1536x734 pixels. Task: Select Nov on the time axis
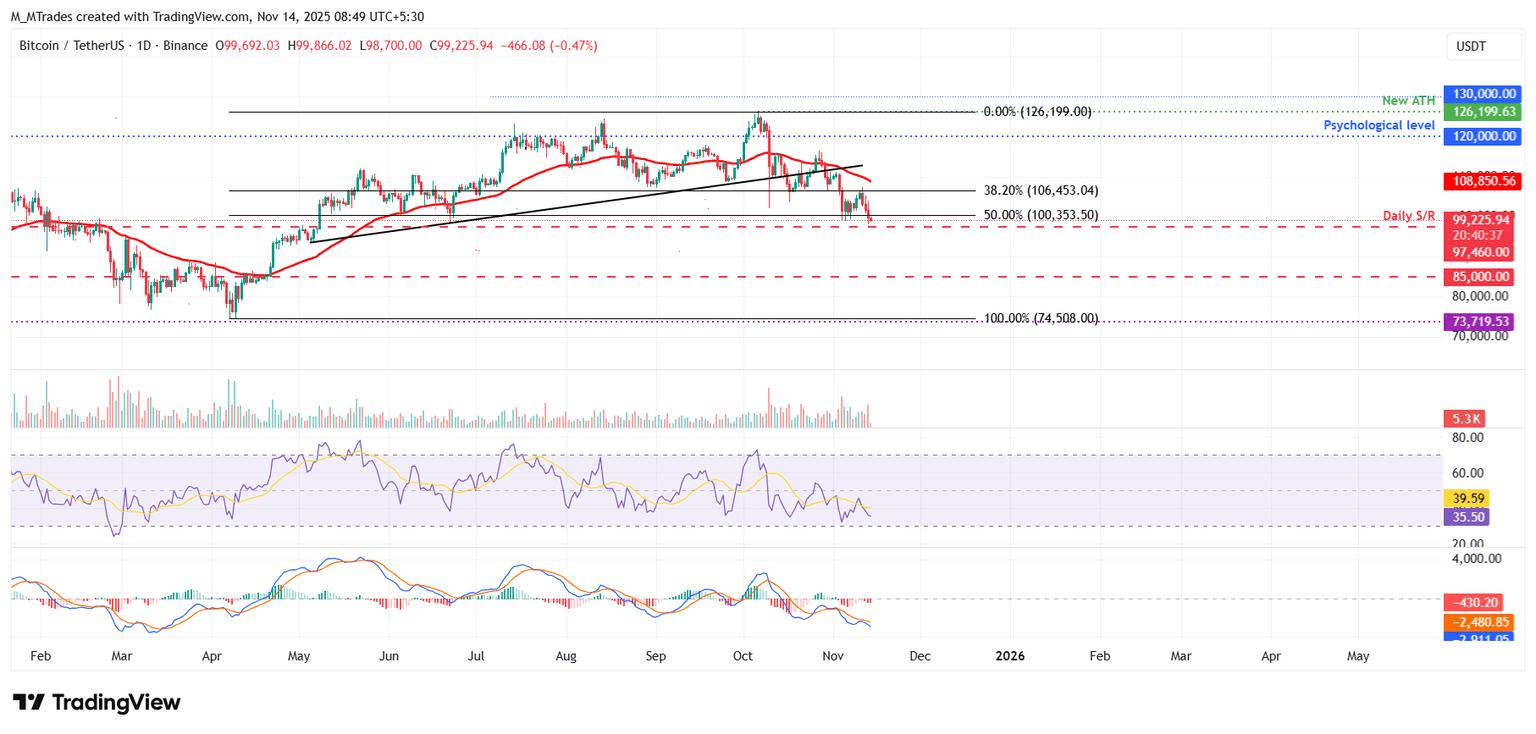[833, 656]
